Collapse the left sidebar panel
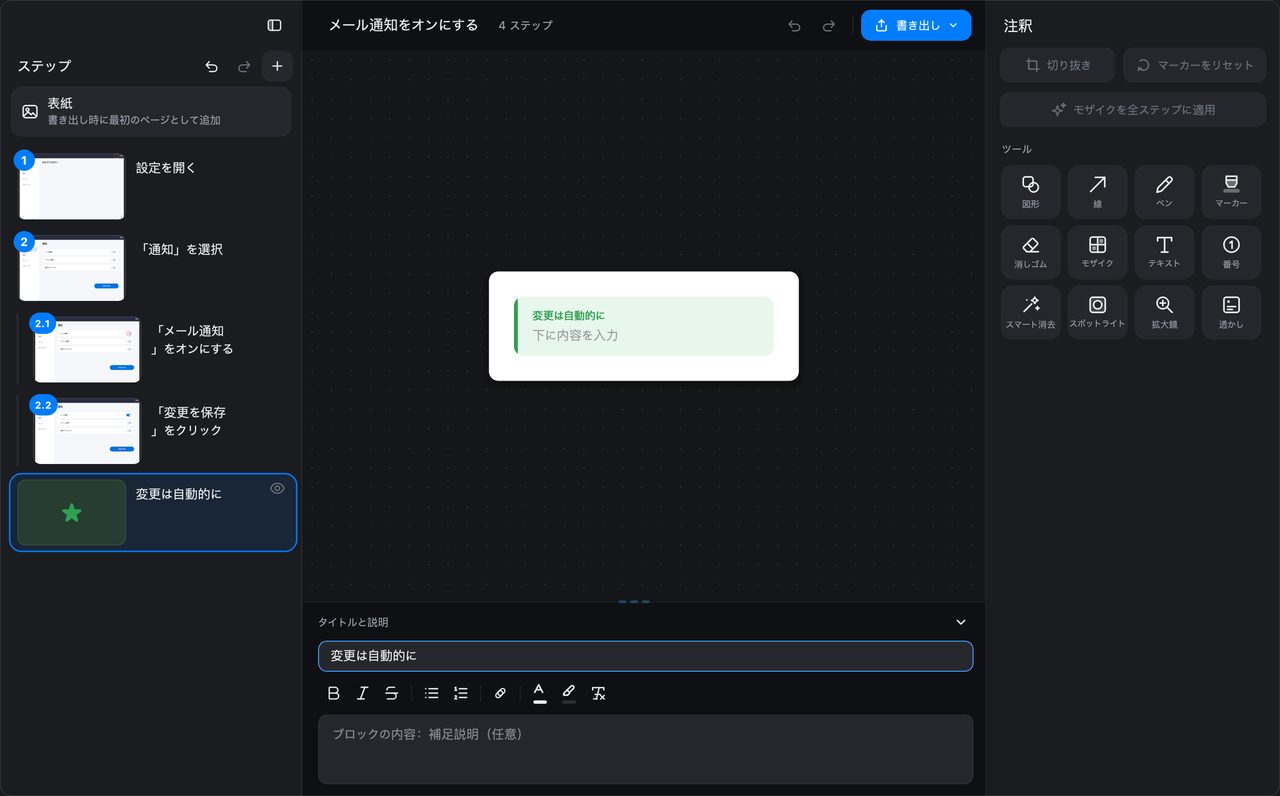The image size is (1280, 796). [274, 25]
